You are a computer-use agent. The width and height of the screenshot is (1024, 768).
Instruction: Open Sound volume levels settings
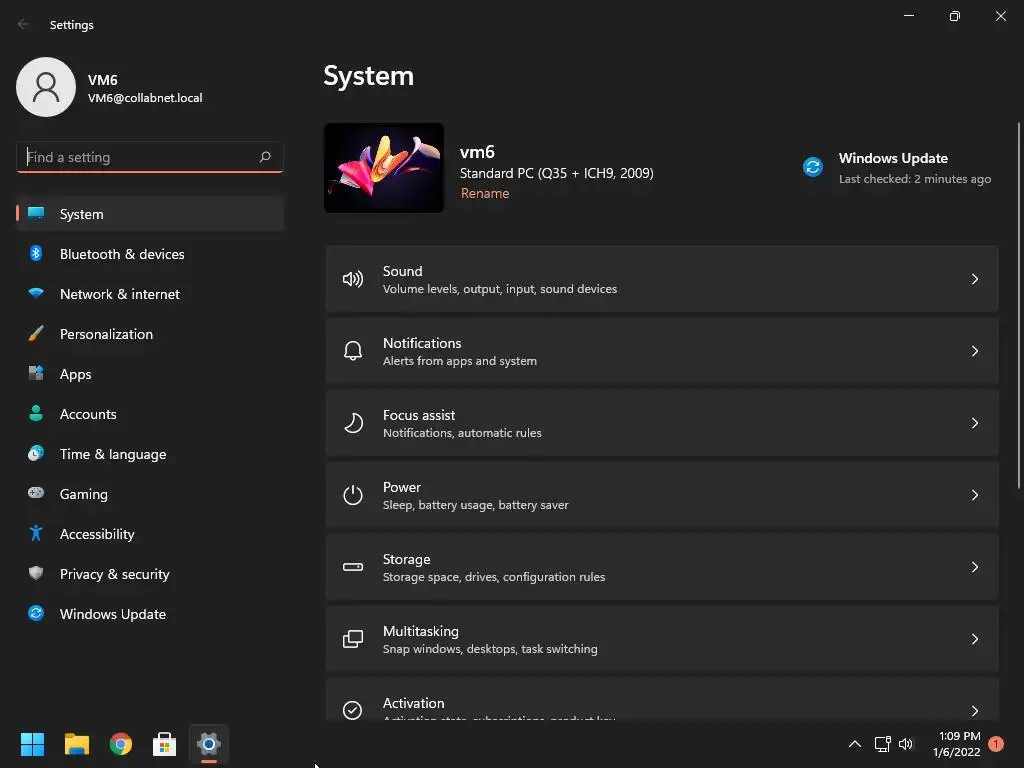click(x=662, y=280)
